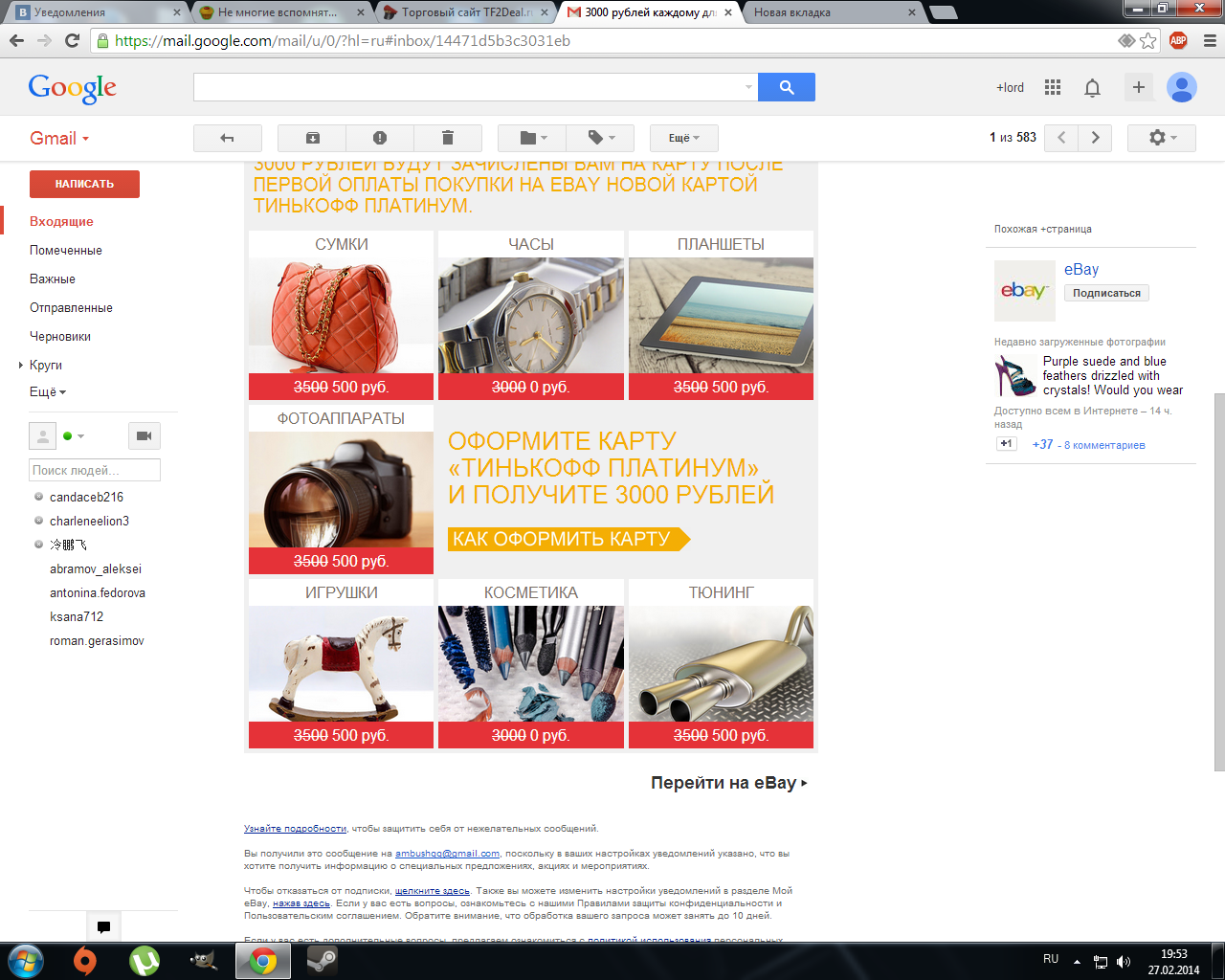Viewport: 1225px width, 980px height.
Task: Click into the Gmail search field
Action: (469, 87)
